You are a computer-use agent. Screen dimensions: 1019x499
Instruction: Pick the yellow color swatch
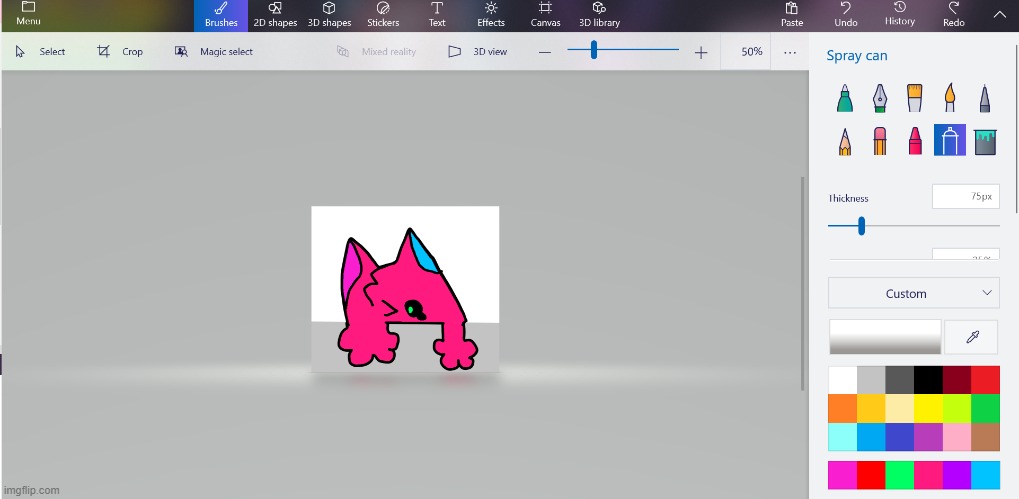[928, 408]
